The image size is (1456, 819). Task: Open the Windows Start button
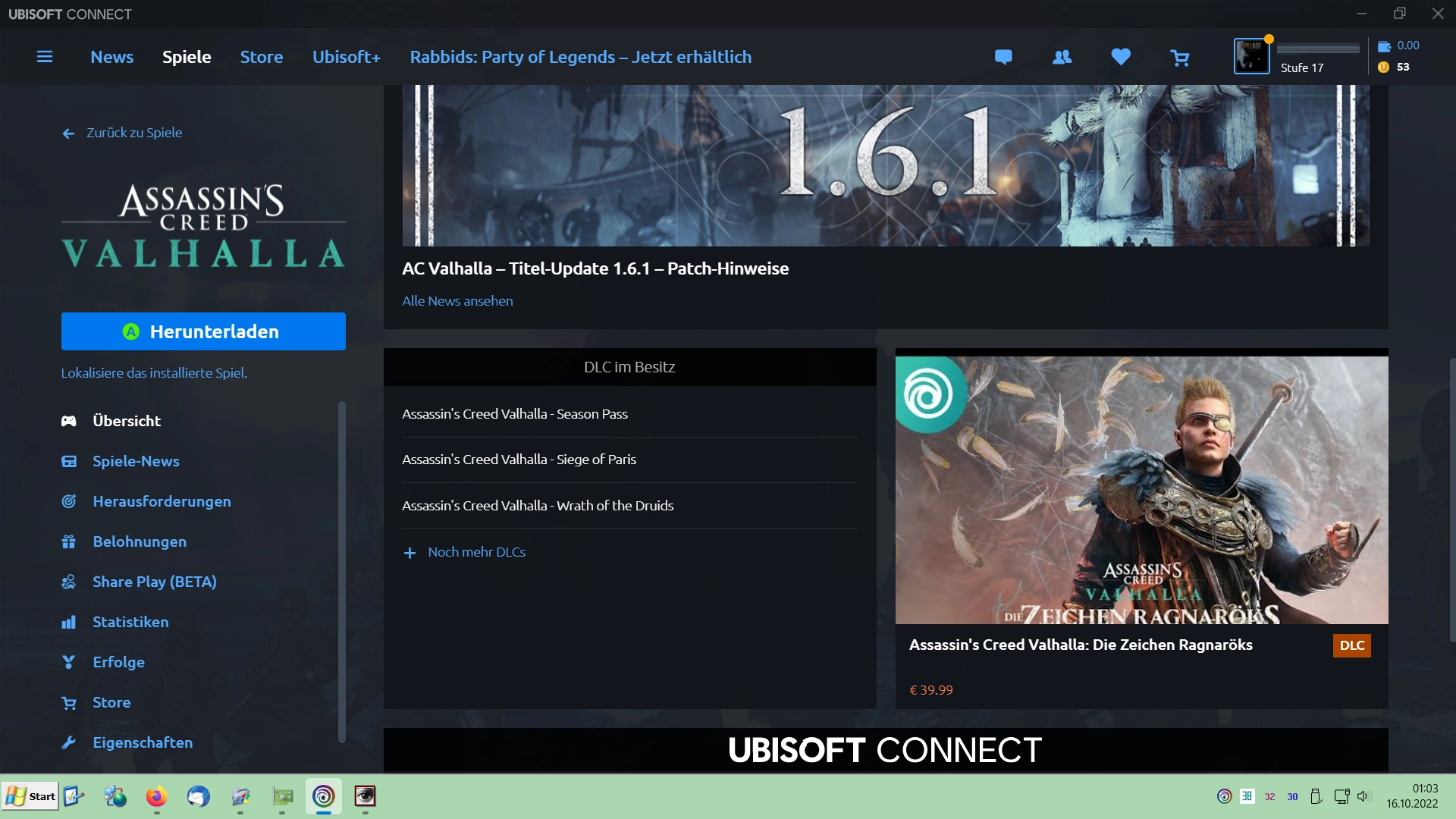point(30,796)
